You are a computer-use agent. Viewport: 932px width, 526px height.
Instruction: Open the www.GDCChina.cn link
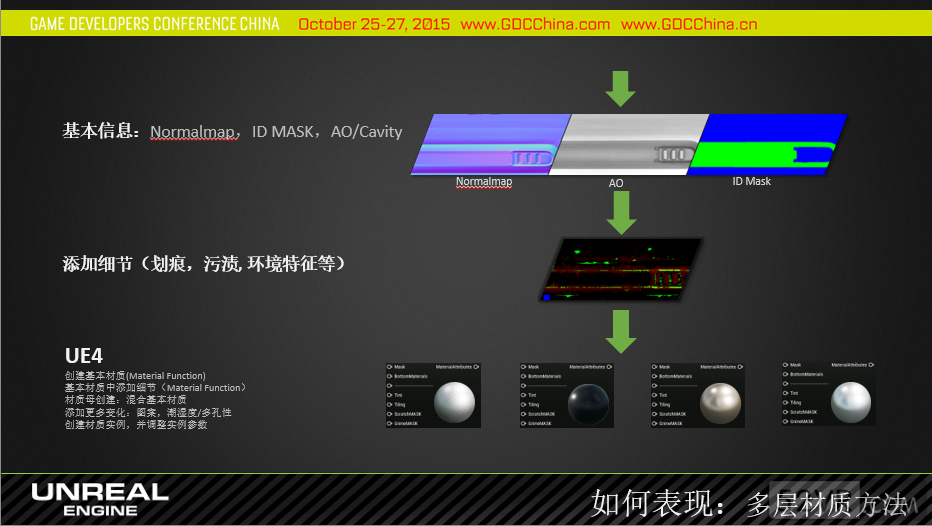(x=689, y=24)
